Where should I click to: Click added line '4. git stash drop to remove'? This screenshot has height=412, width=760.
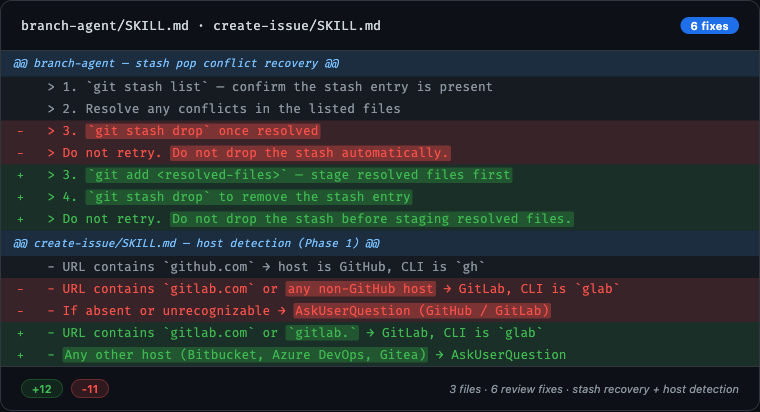380,197
